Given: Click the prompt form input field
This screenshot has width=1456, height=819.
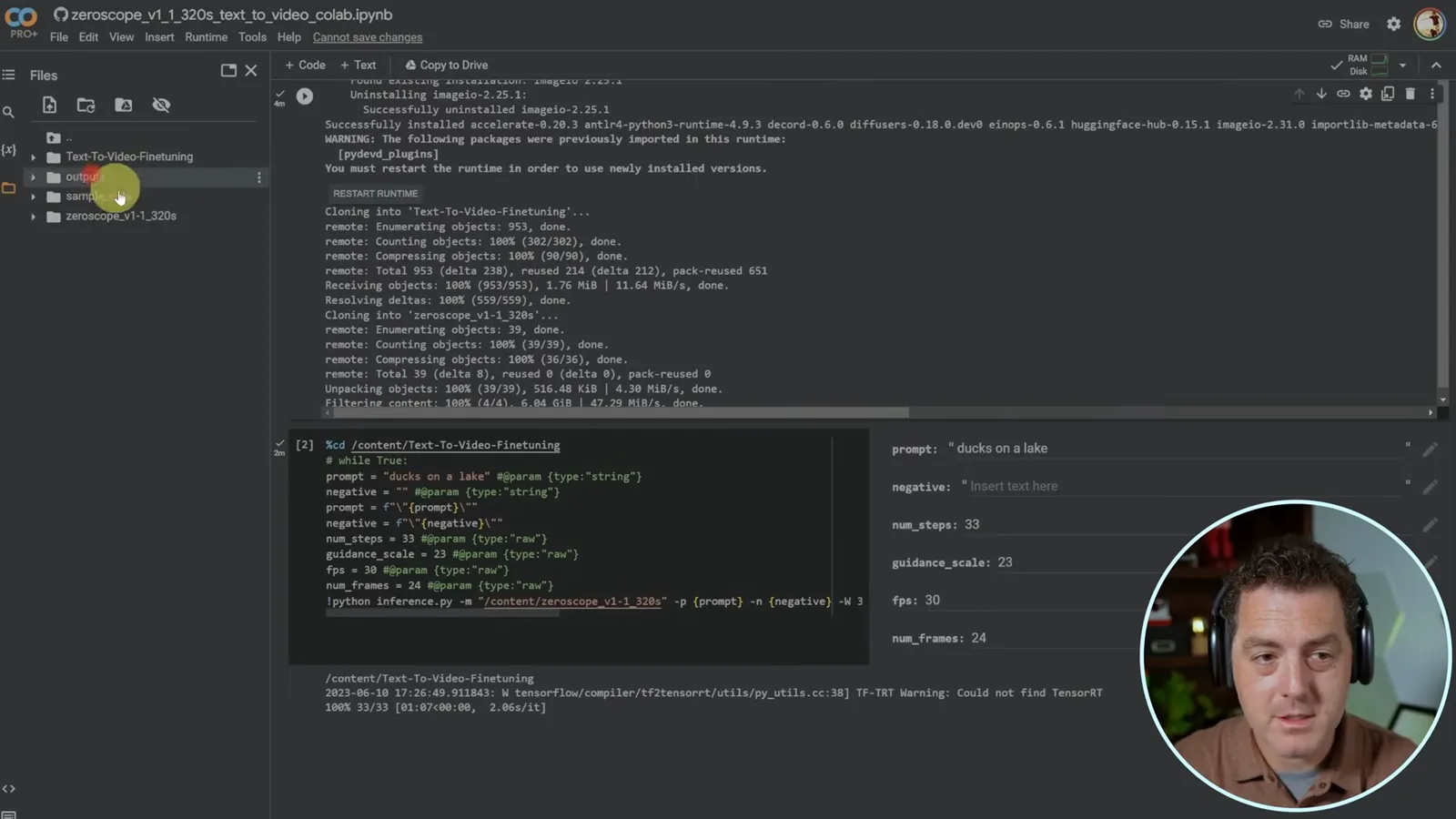Looking at the screenshot, I should click(1180, 449).
